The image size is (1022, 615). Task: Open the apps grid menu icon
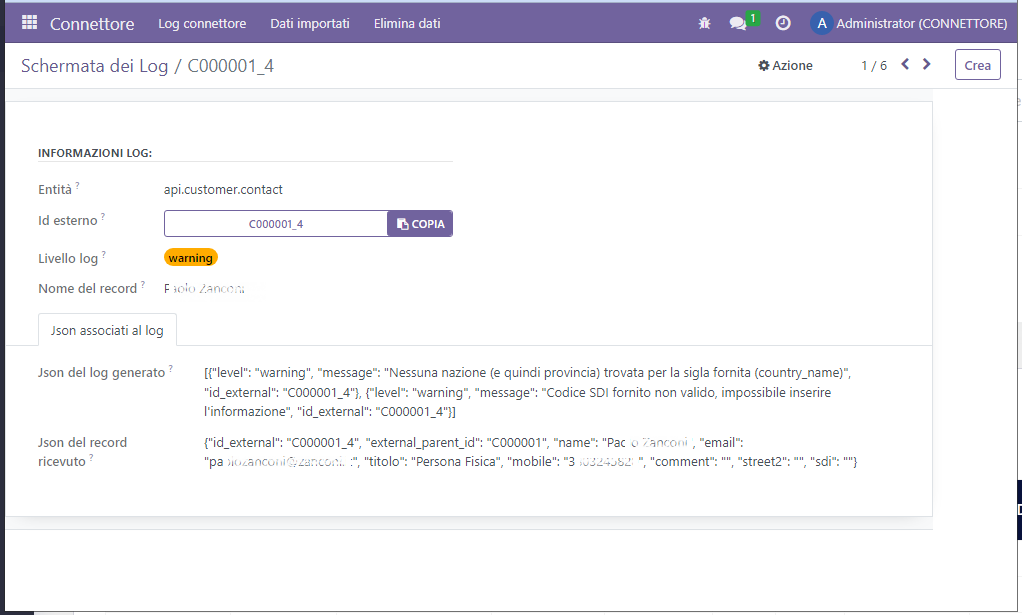[29, 22]
